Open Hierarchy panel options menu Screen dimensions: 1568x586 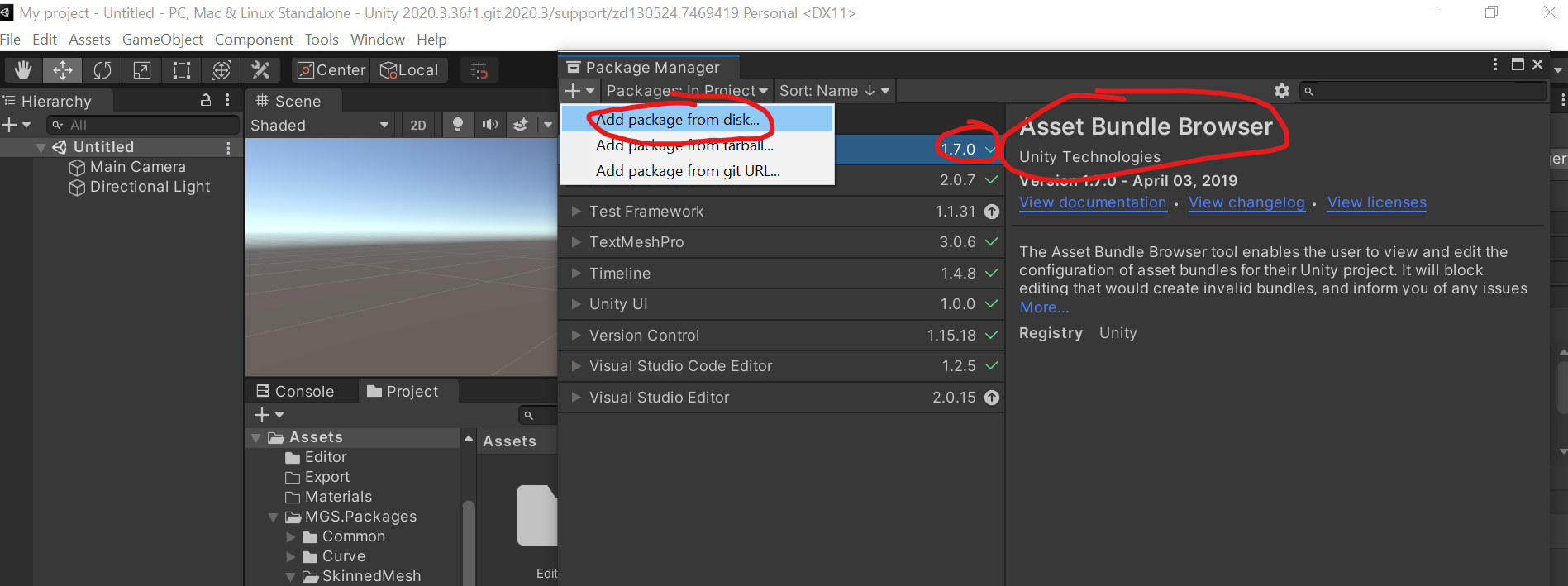click(x=227, y=100)
